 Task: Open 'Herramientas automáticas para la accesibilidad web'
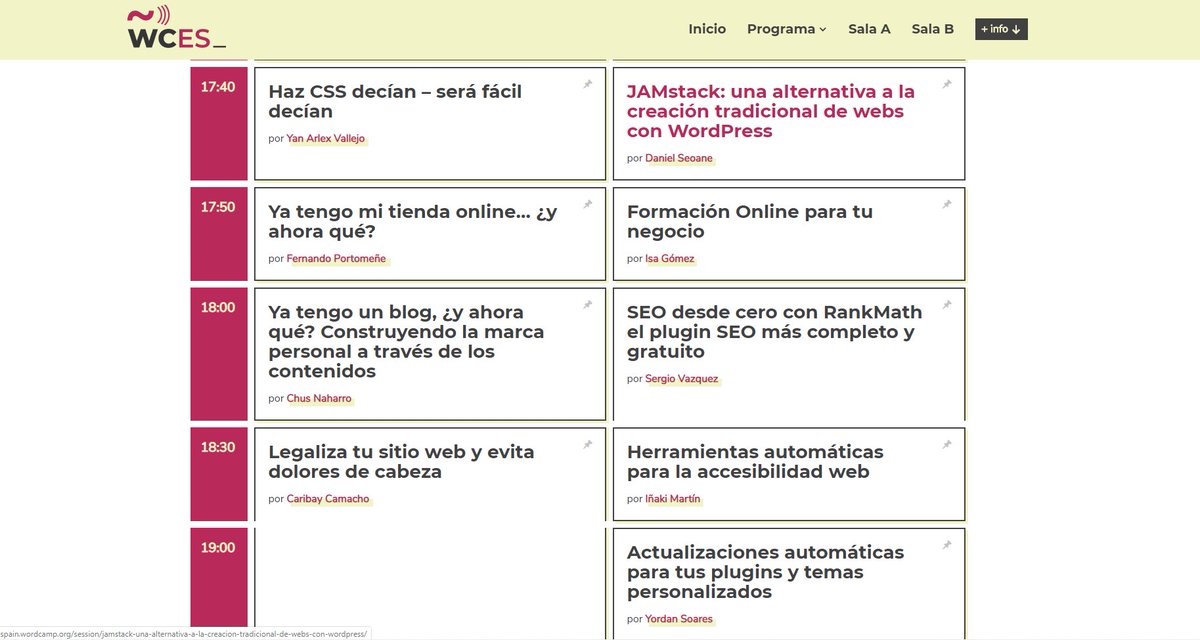pyautogui.click(x=755, y=461)
